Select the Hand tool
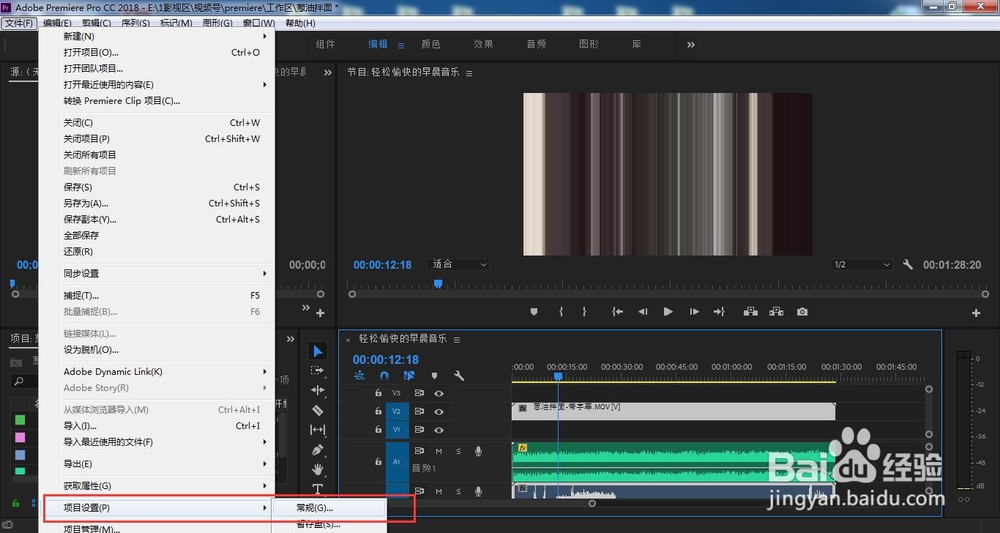1000x533 pixels. point(317,470)
